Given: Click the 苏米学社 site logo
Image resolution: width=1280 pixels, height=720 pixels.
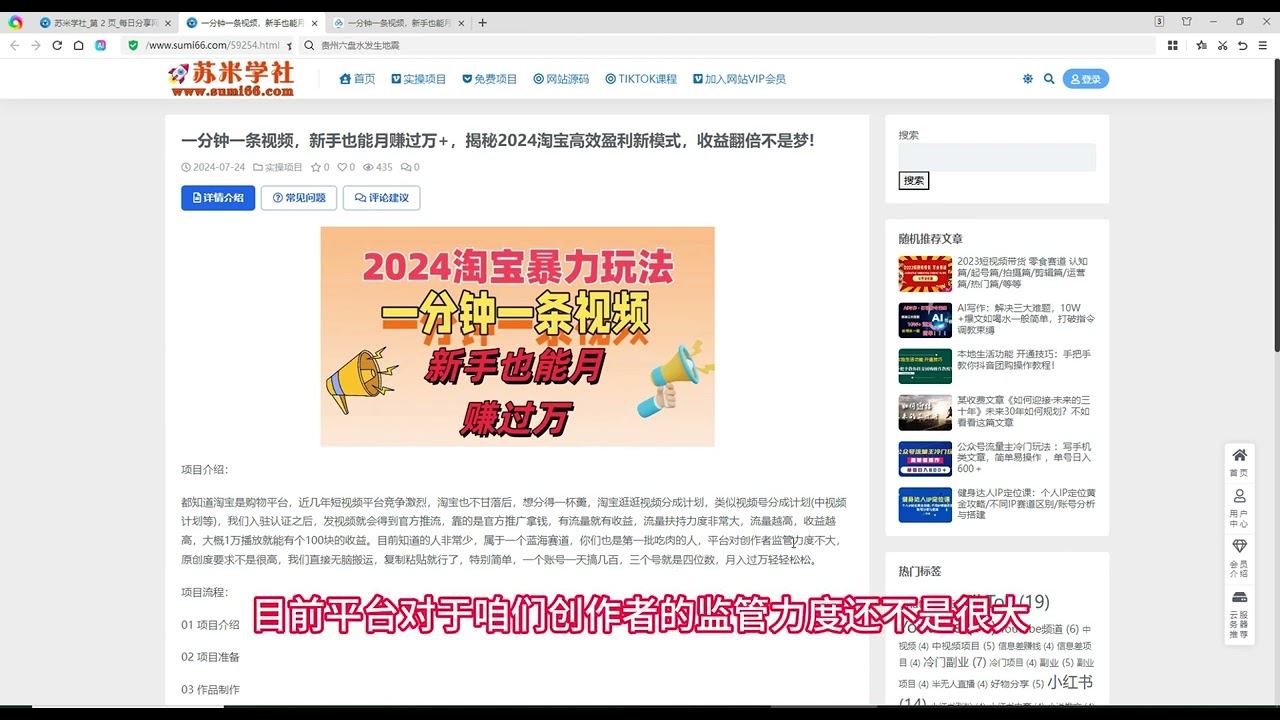Looking at the screenshot, I should pyautogui.click(x=232, y=79).
